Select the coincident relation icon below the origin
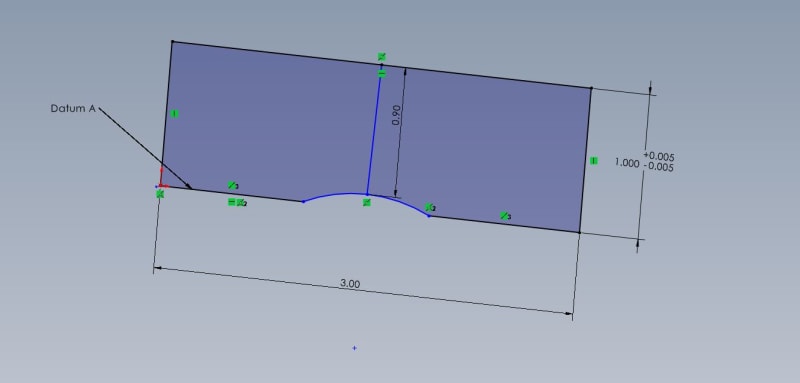This screenshot has width=800, height=383. [x=160, y=194]
